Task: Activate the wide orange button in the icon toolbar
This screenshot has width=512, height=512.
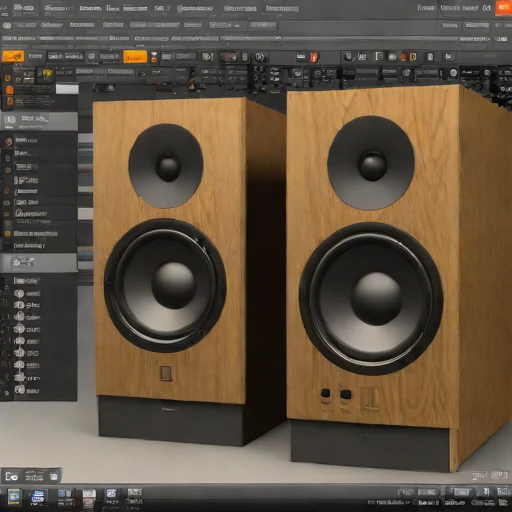Action: [135, 57]
